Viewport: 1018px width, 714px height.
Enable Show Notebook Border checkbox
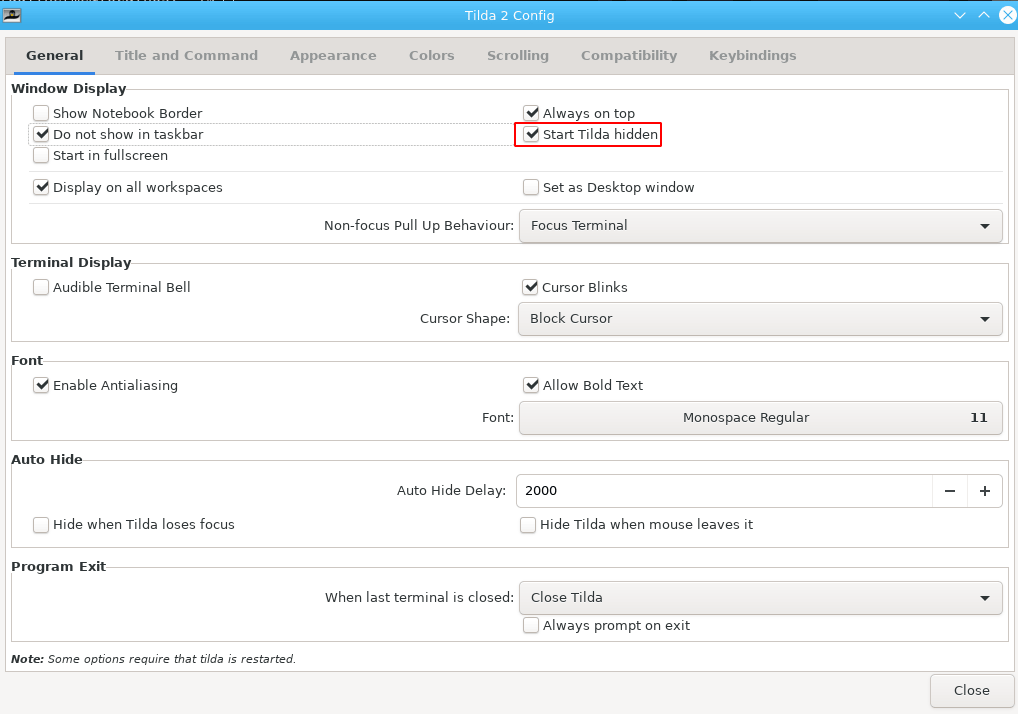(41, 114)
